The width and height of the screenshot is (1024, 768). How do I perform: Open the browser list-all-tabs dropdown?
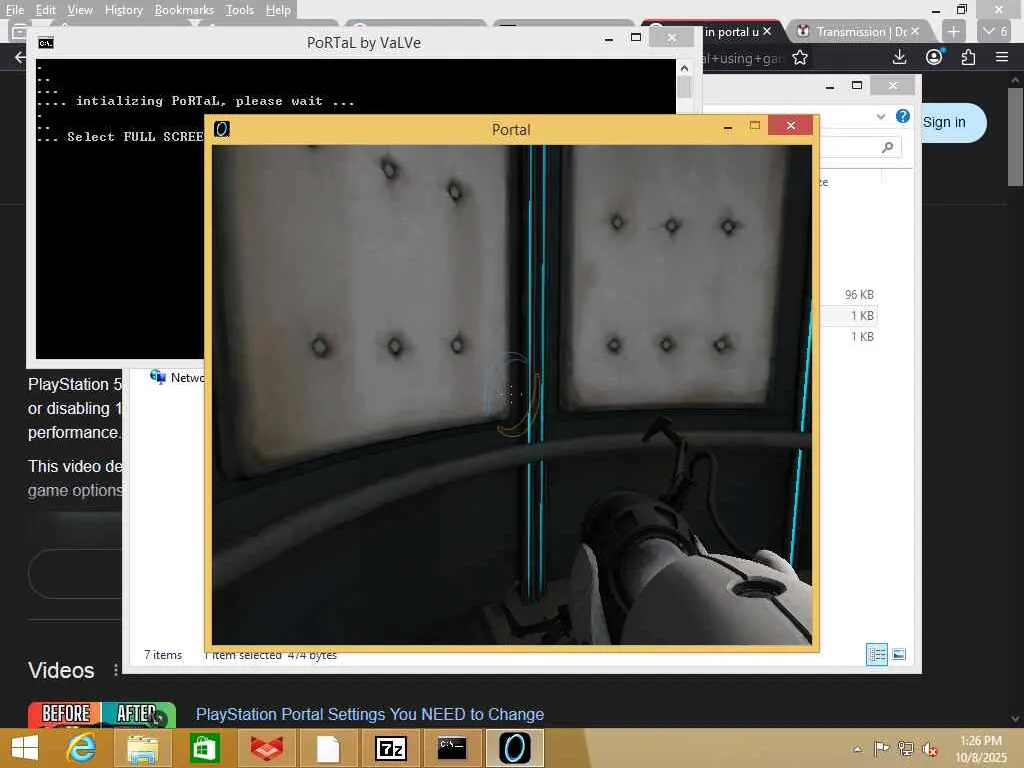tap(995, 31)
